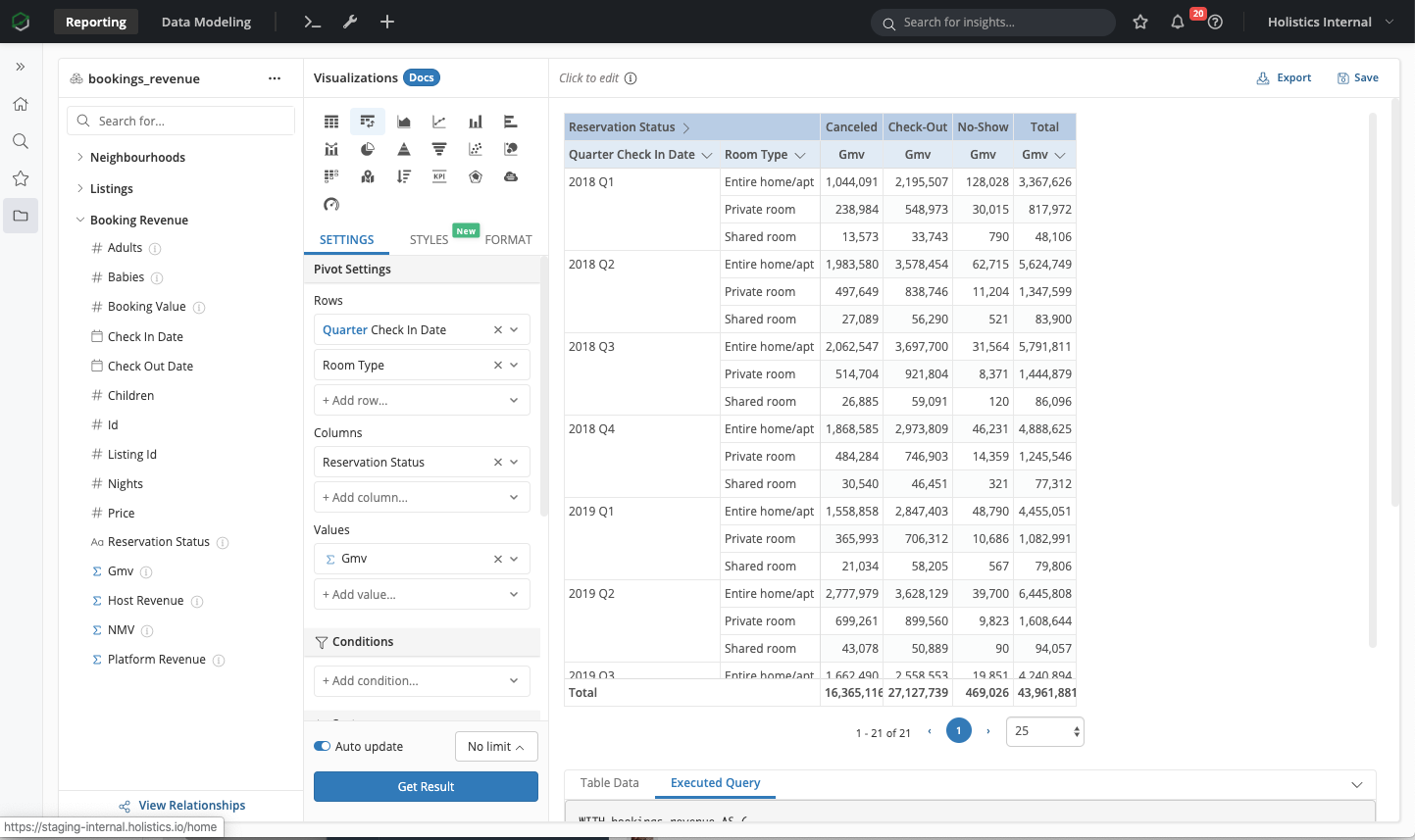The image size is (1415, 840).
Task: Open the Data Modeling section
Action: [x=206, y=22]
